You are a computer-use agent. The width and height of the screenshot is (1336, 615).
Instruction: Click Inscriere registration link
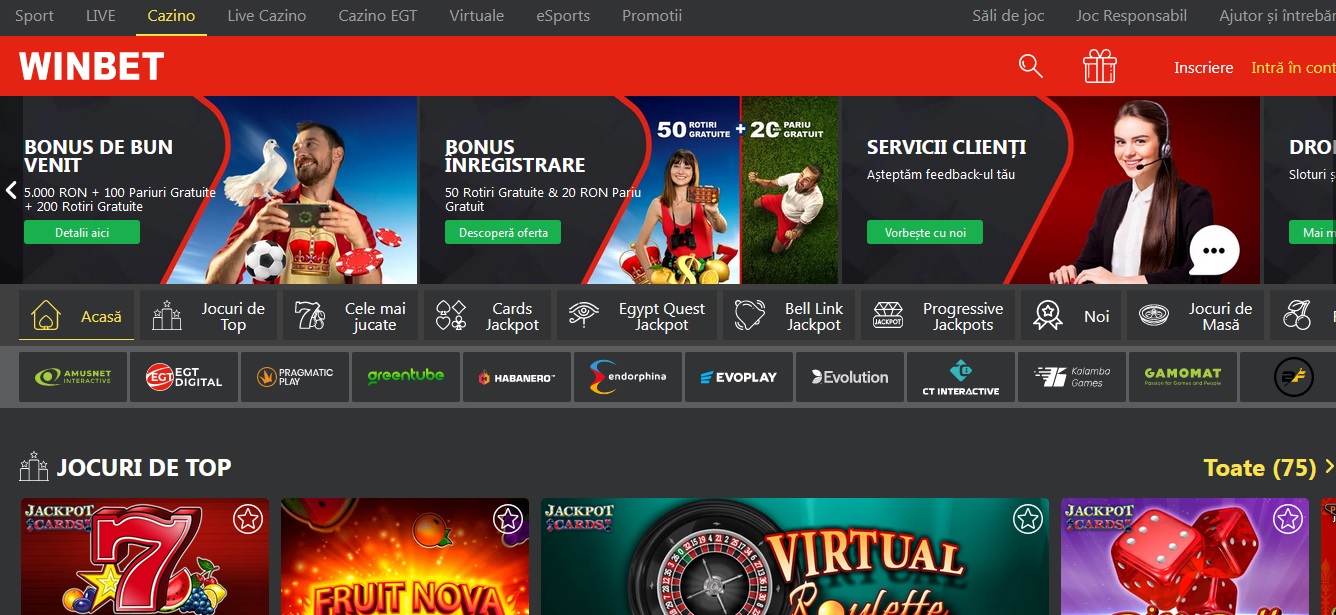tap(1204, 68)
